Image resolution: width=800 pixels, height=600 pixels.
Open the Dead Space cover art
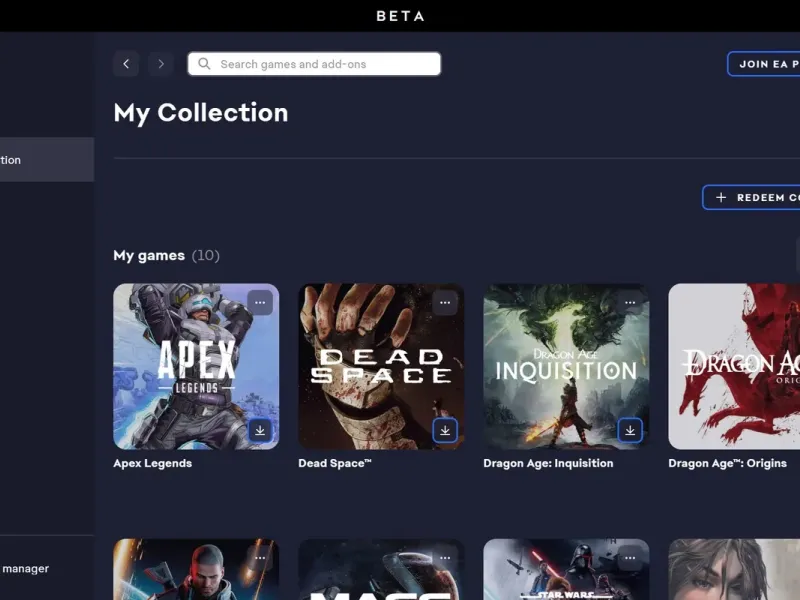[x=381, y=366]
